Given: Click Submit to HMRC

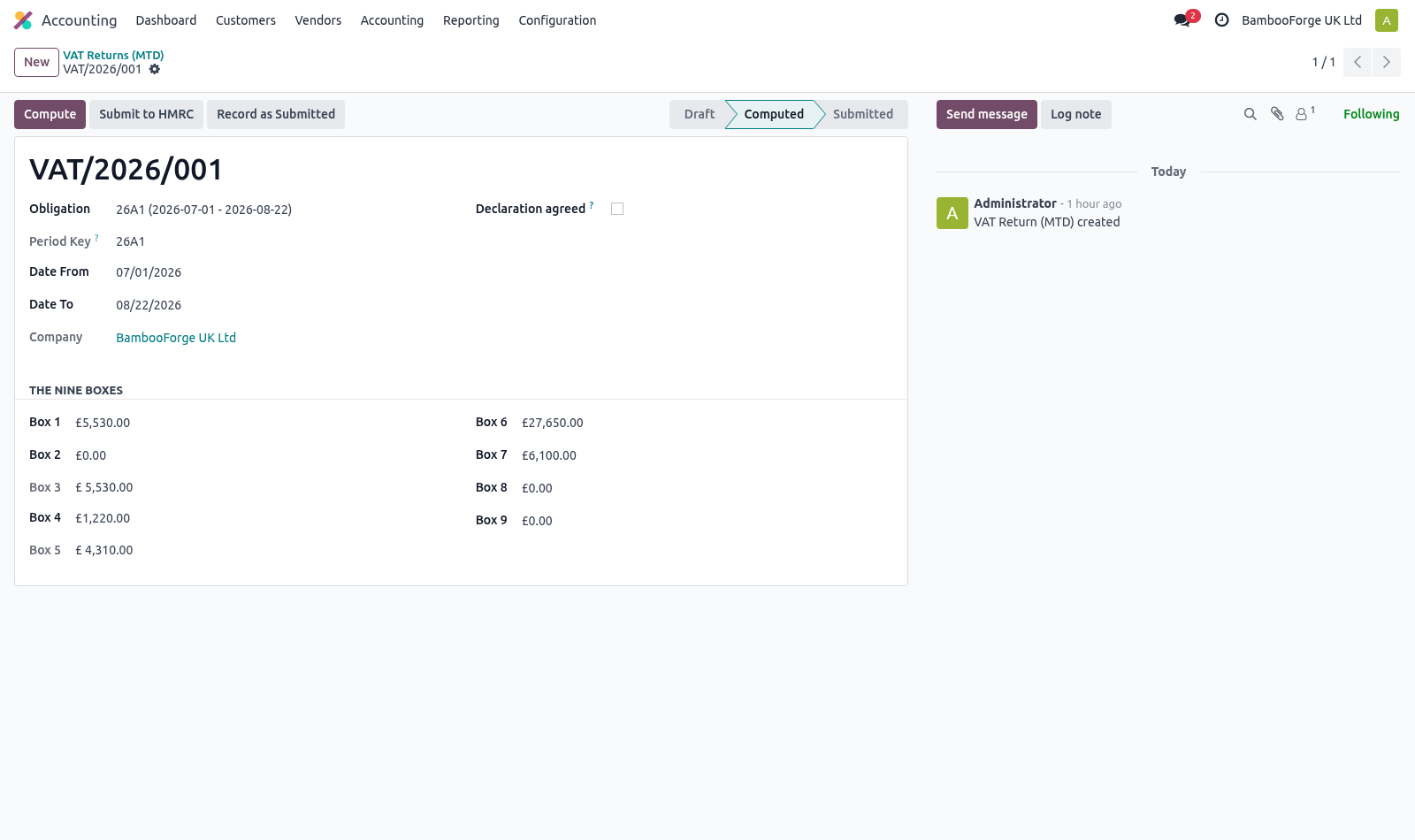Looking at the screenshot, I should tap(146, 114).
